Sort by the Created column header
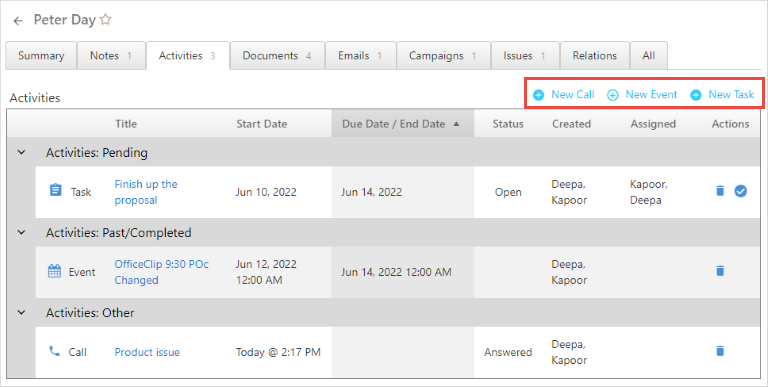Image resolution: width=768 pixels, height=387 pixels. tap(572, 124)
